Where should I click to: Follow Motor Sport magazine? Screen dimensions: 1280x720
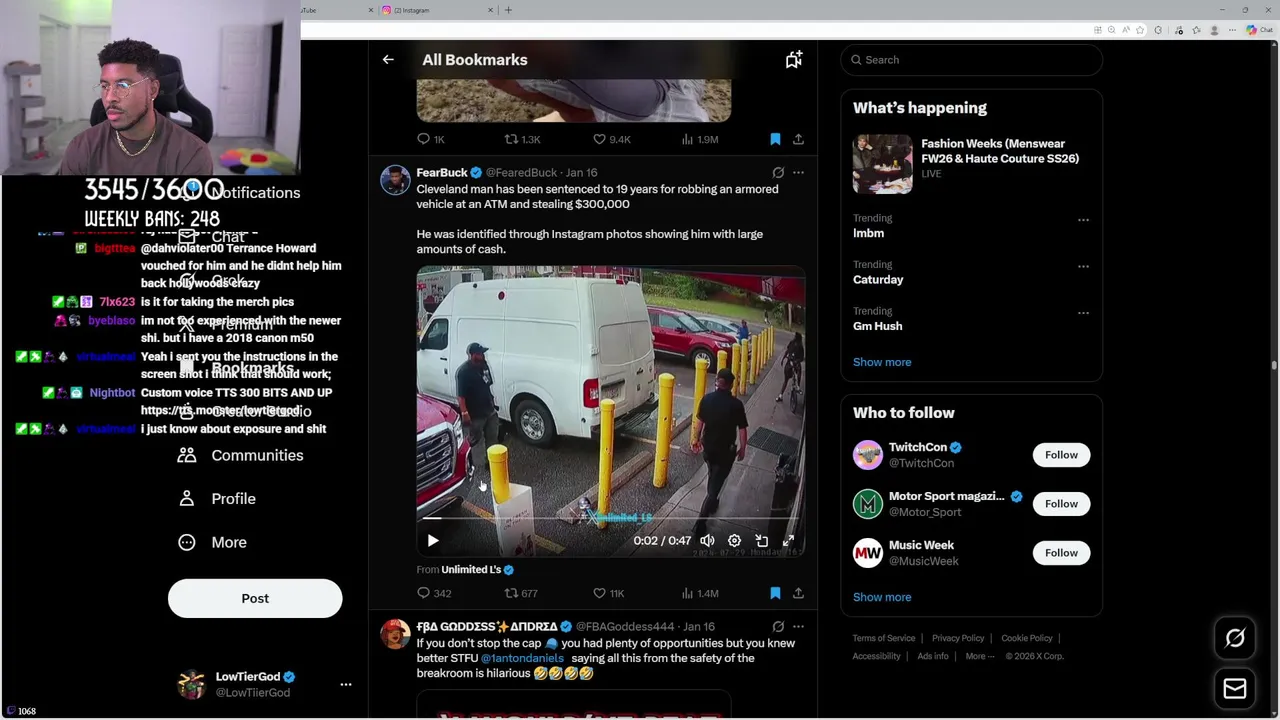(1061, 504)
